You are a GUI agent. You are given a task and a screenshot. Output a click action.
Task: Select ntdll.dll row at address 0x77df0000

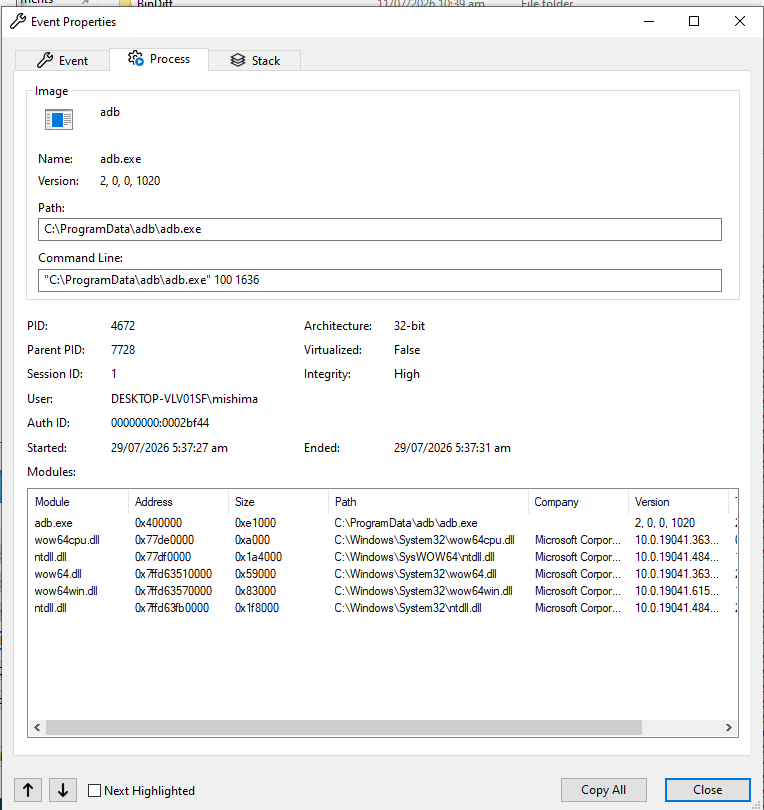(383, 557)
